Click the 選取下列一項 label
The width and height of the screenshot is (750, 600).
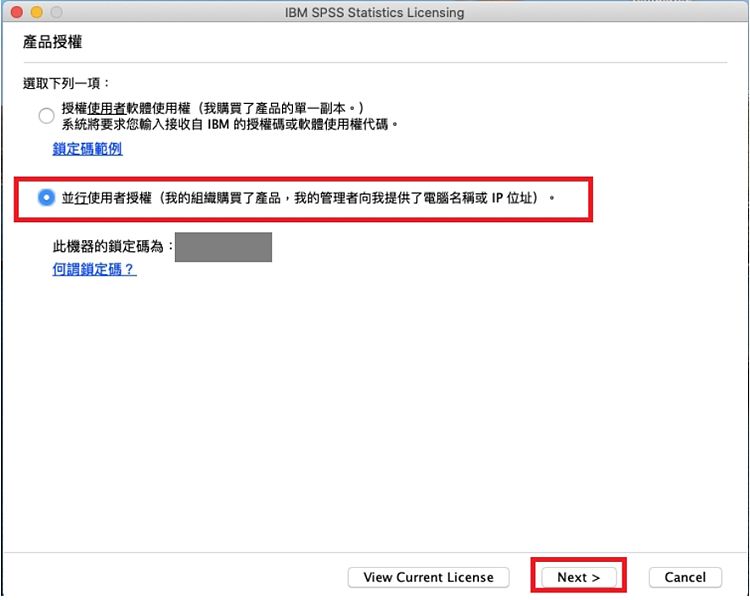66,83
